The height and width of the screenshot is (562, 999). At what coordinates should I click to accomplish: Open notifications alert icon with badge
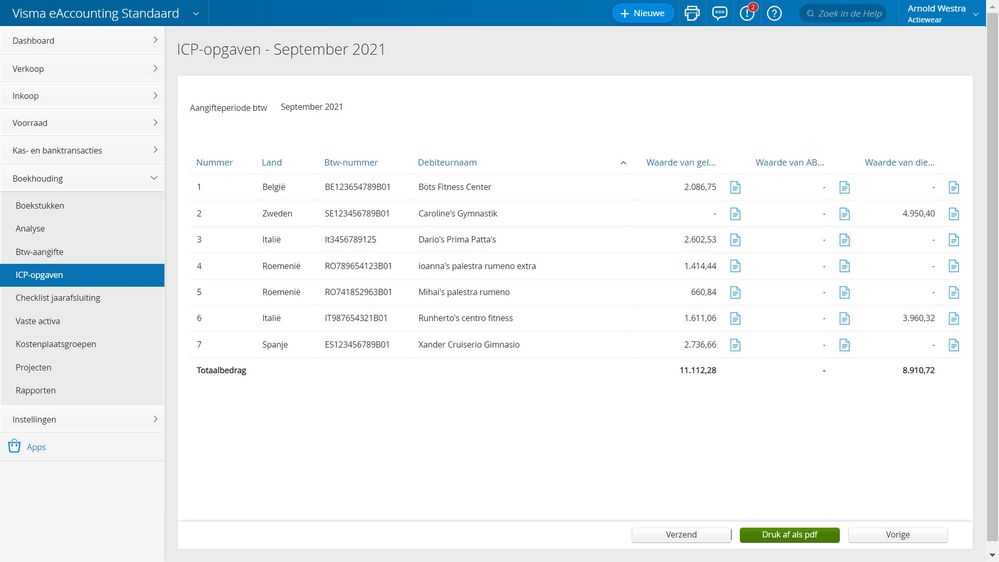(x=747, y=13)
